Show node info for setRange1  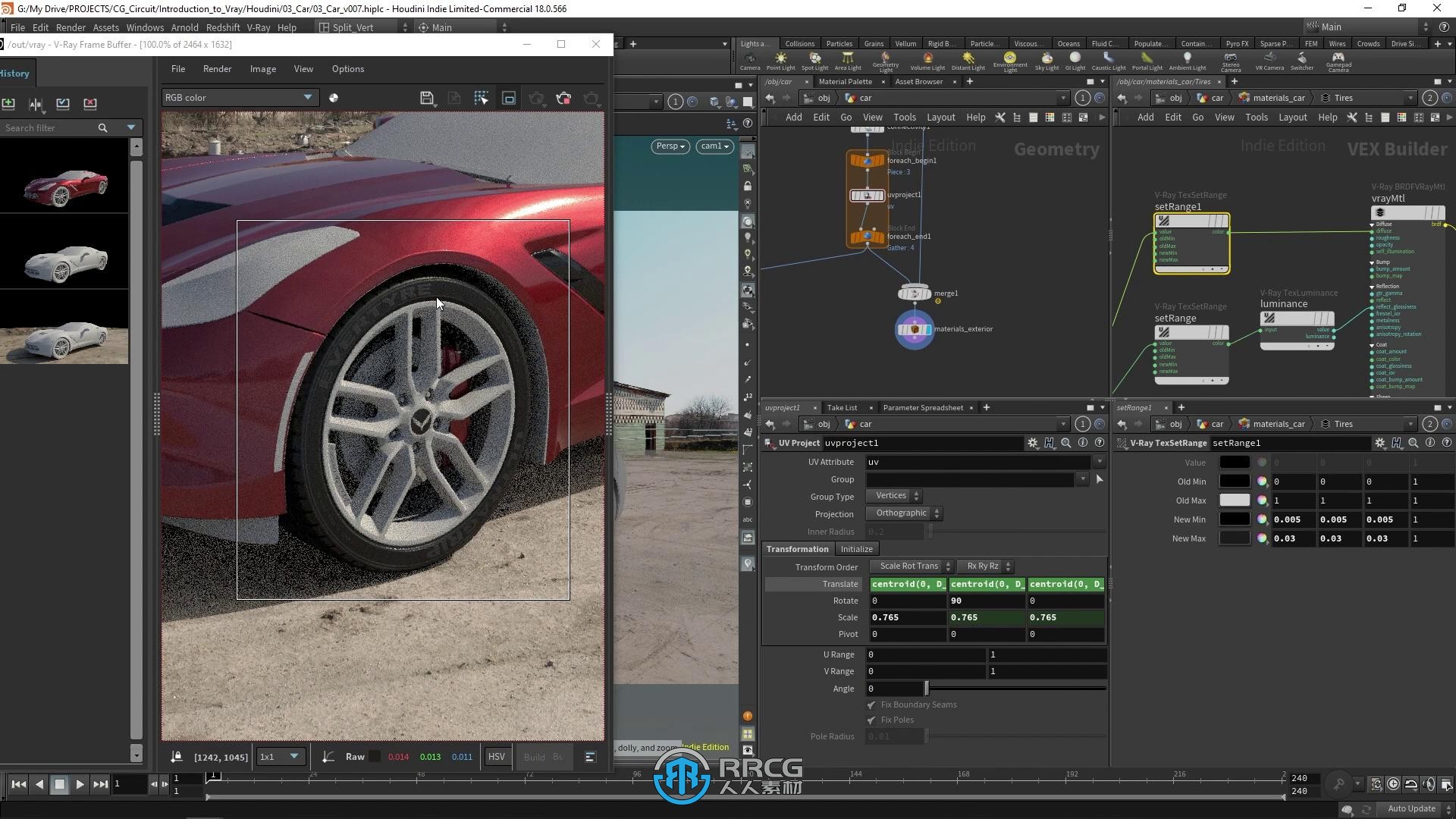click(1430, 443)
